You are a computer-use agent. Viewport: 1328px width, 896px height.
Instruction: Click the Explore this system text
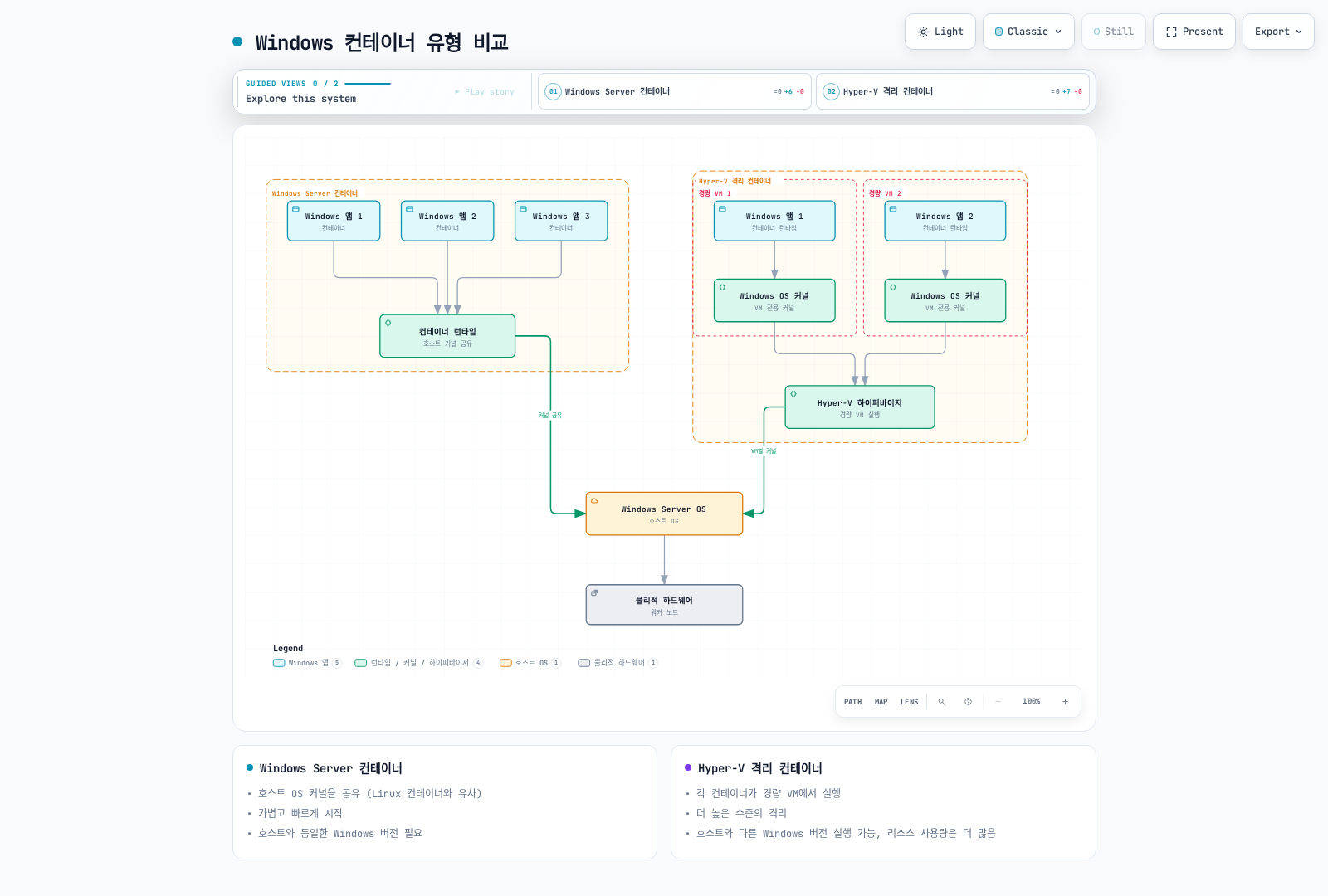coord(300,99)
